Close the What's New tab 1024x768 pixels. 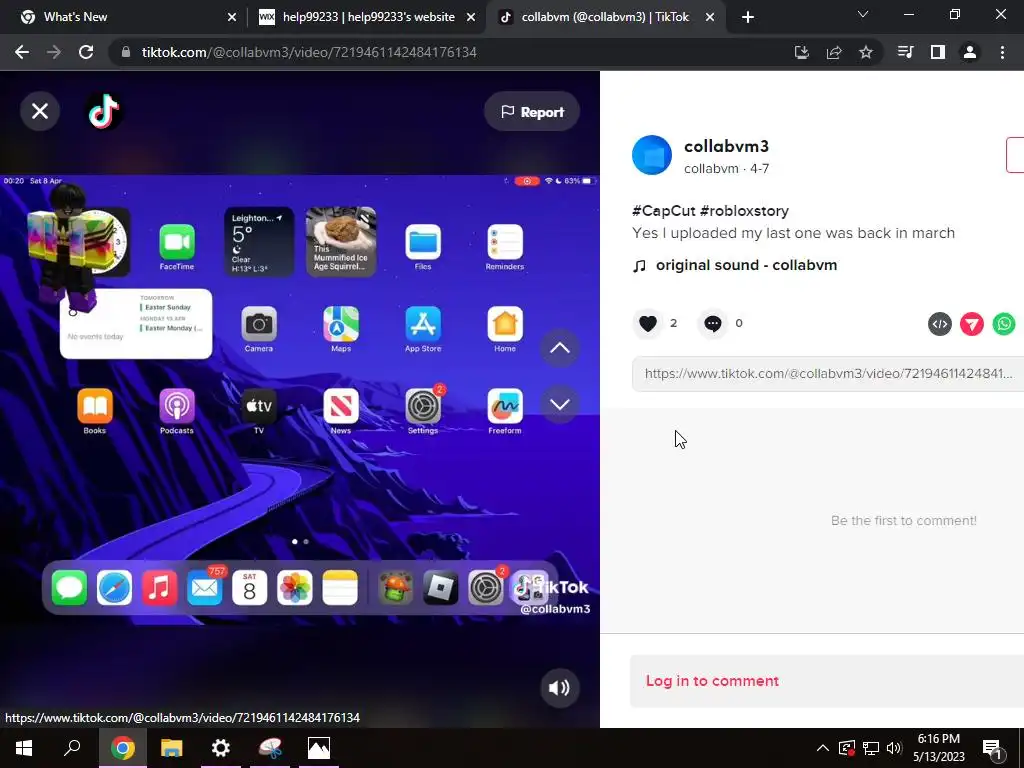click(x=232, y=18)
